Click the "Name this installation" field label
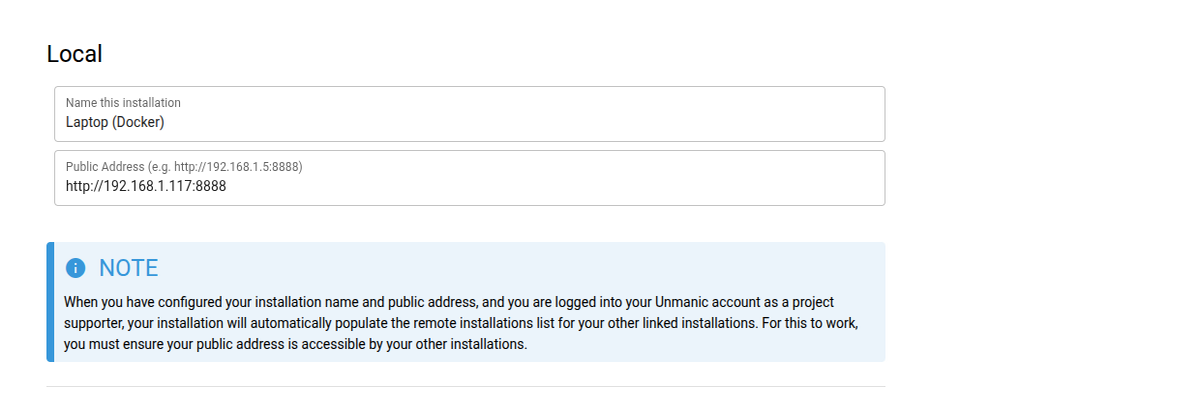Image resolution: width=1200 pixels, height=400 pixels. 123,102
